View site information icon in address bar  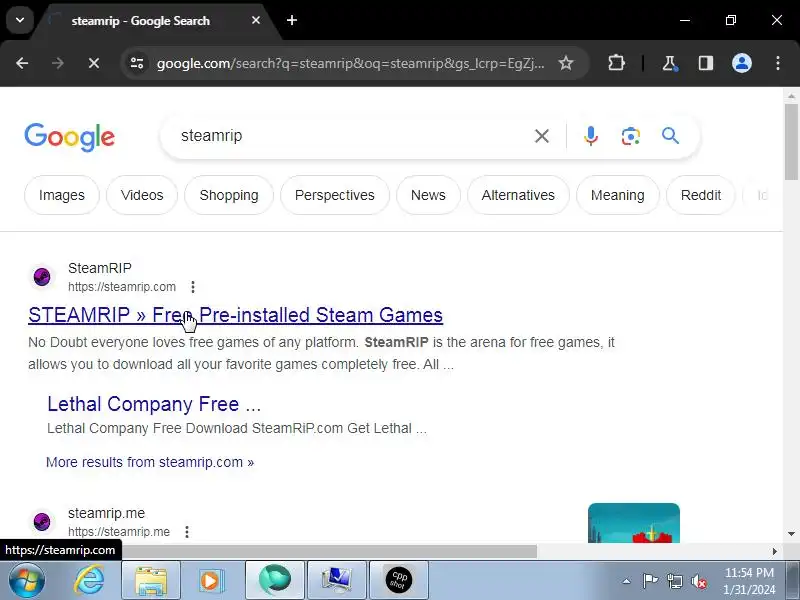click(137, 63)
